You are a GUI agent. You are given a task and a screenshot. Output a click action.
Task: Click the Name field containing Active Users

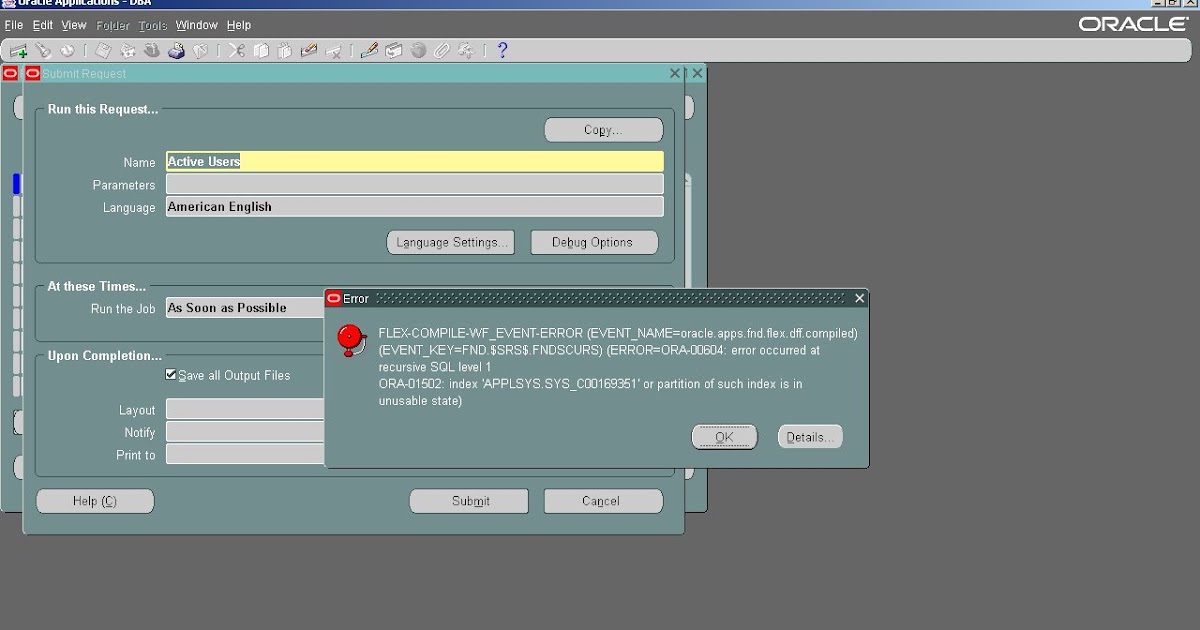click(414, 161)
